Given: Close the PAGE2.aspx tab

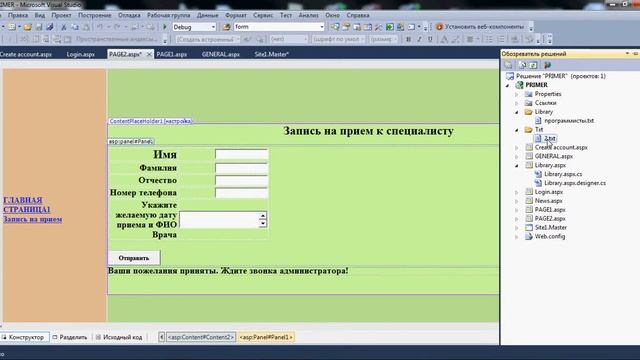Looking at the screenshot, I should (149, 54).
